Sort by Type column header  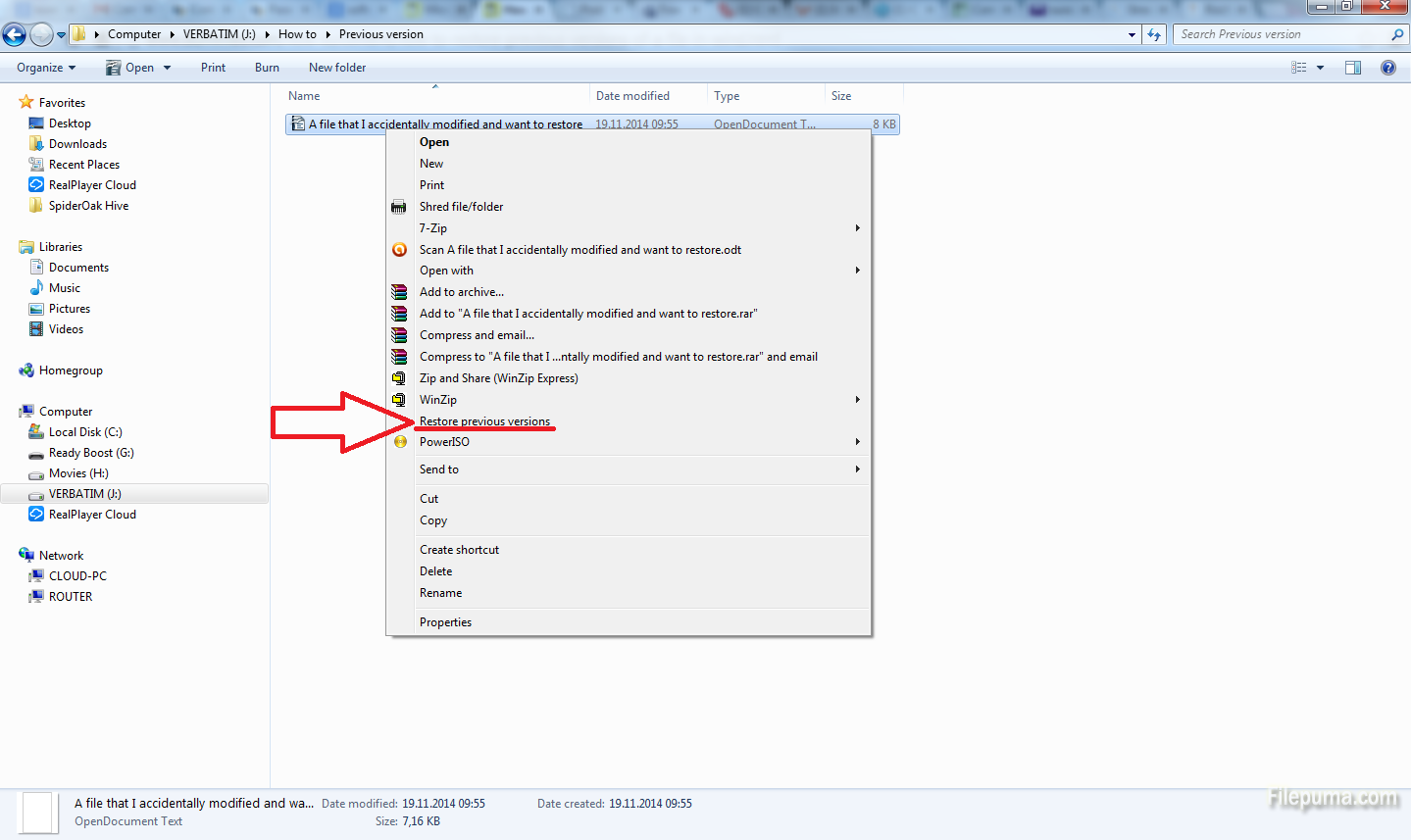pos(766,96)
